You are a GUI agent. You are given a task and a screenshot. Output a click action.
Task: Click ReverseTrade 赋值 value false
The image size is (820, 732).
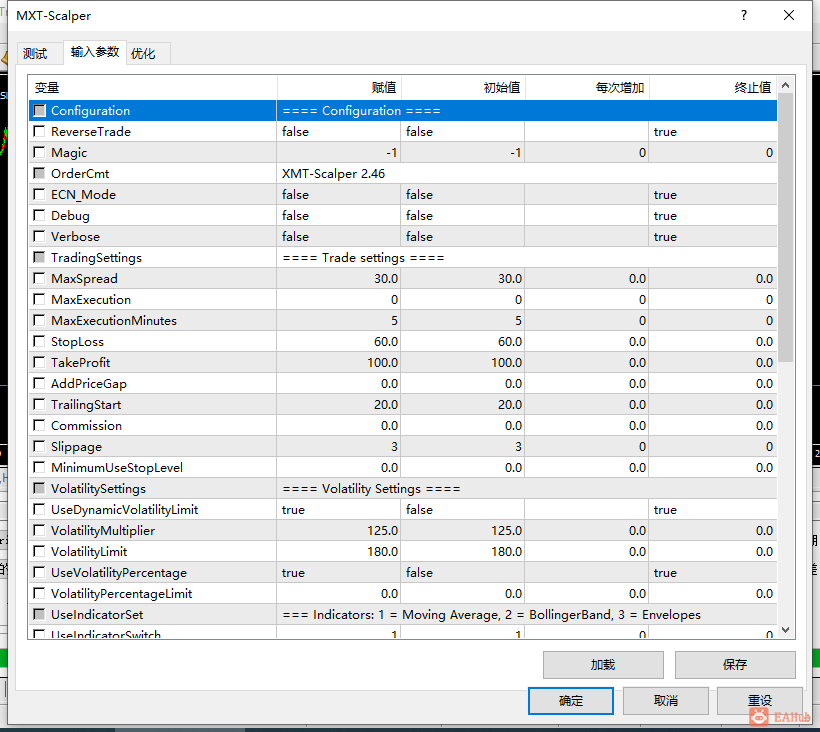click(x=339, y=131)
